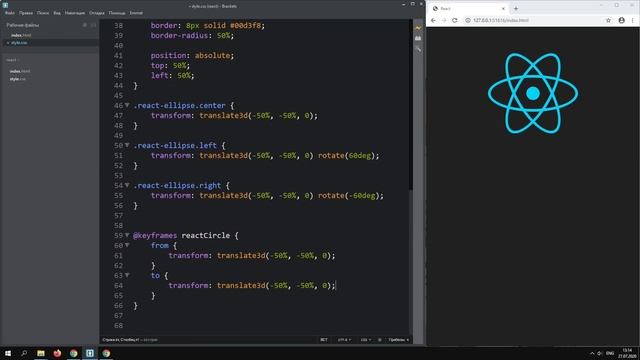Screen dimensions: 640x360
Task: Open the Chrome profile avatar
Action: coord(621,20)
